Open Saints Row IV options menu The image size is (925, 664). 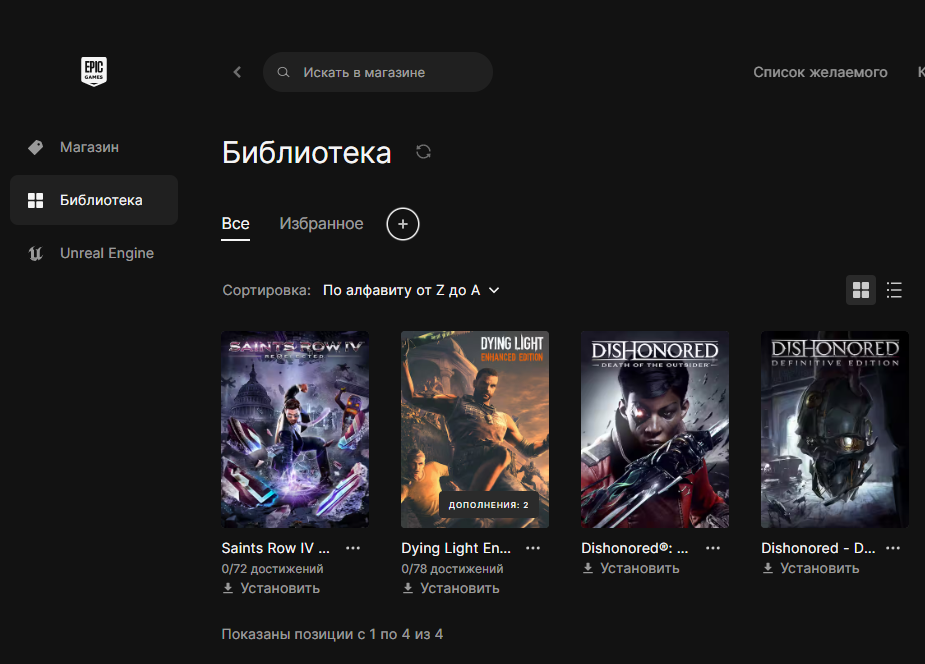coord(353,548)
